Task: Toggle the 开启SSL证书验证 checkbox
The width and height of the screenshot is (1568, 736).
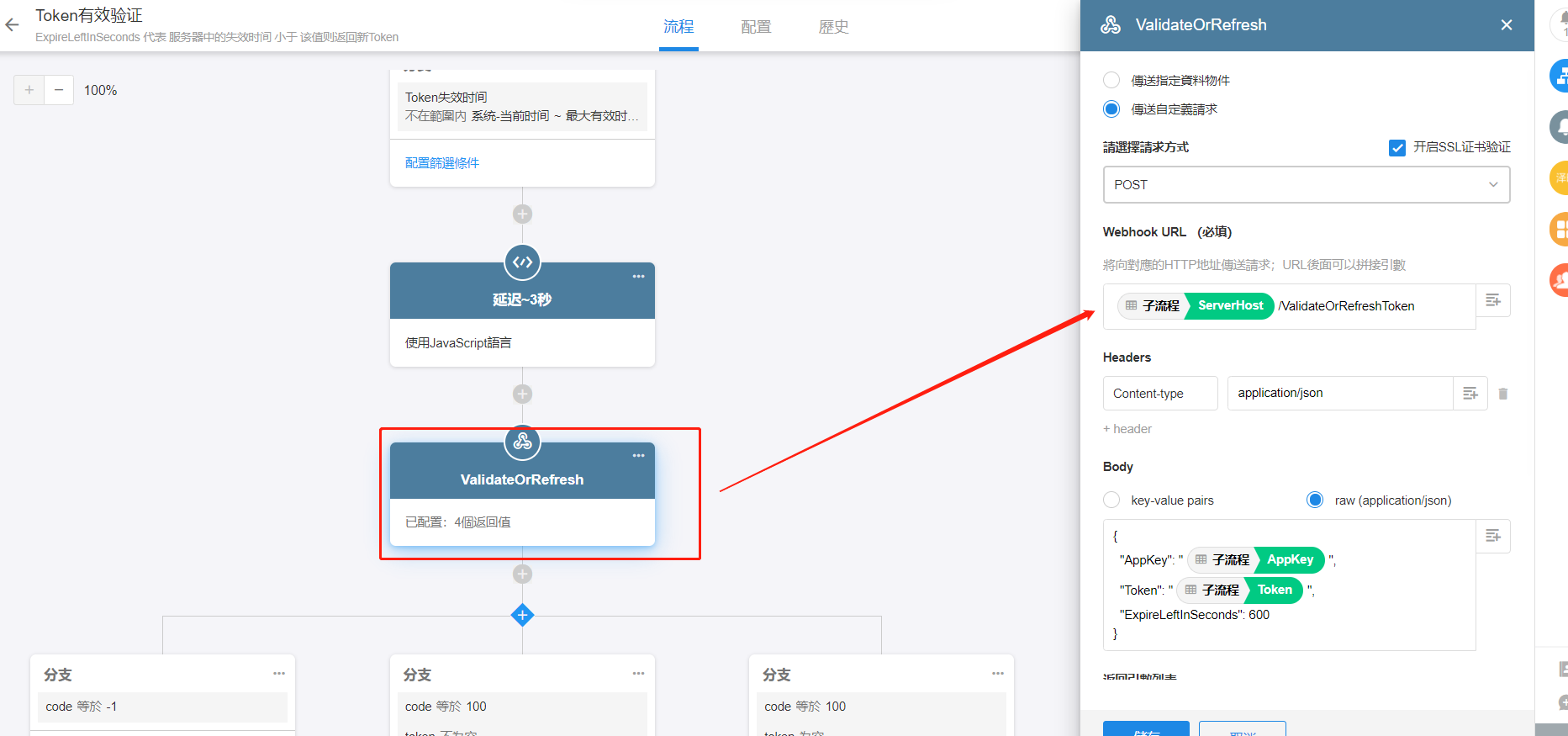Action: (1397, 148)
